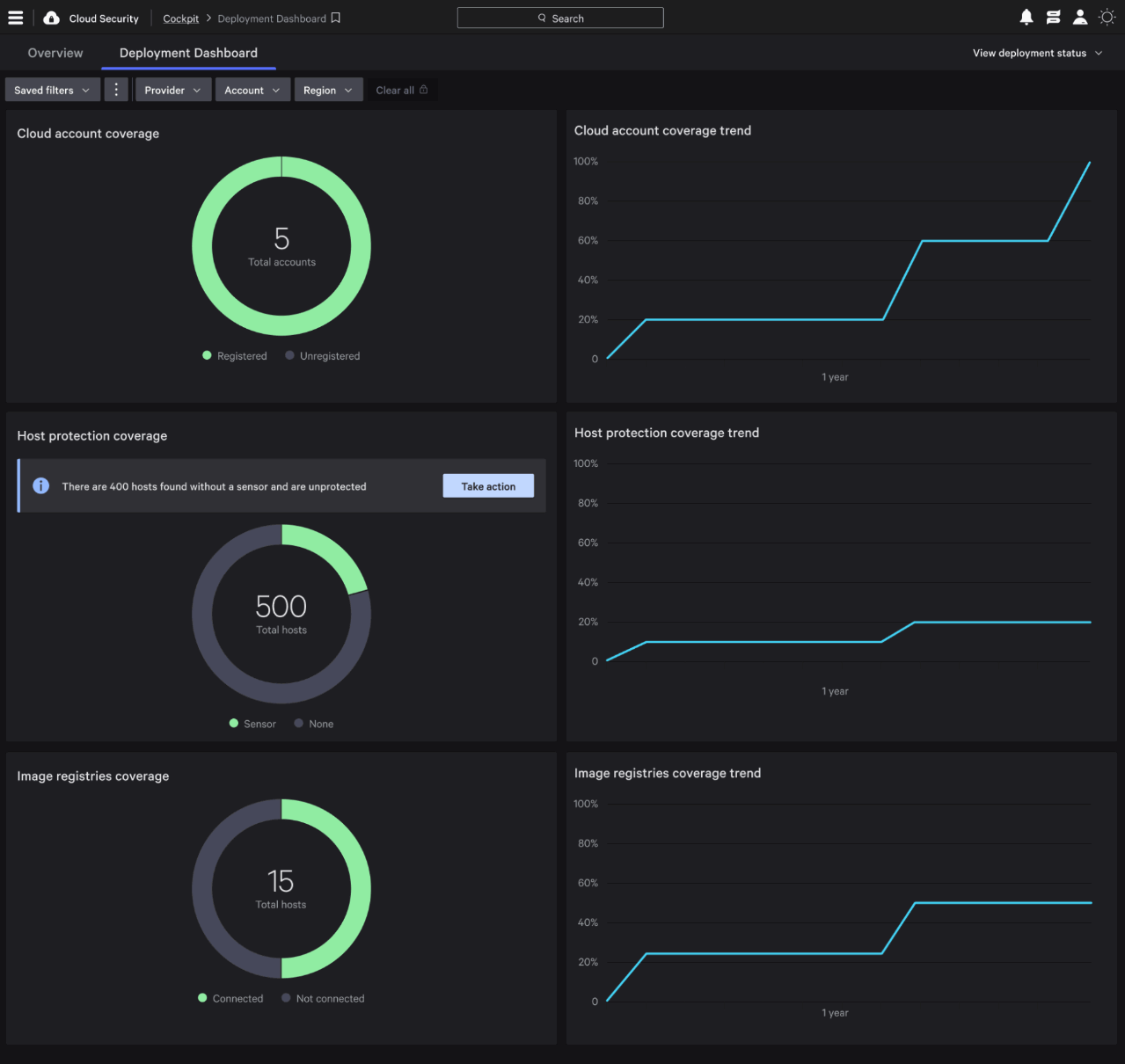Open the notifications bell icon
The image size is (1125, 1064).
point(1026,17)
